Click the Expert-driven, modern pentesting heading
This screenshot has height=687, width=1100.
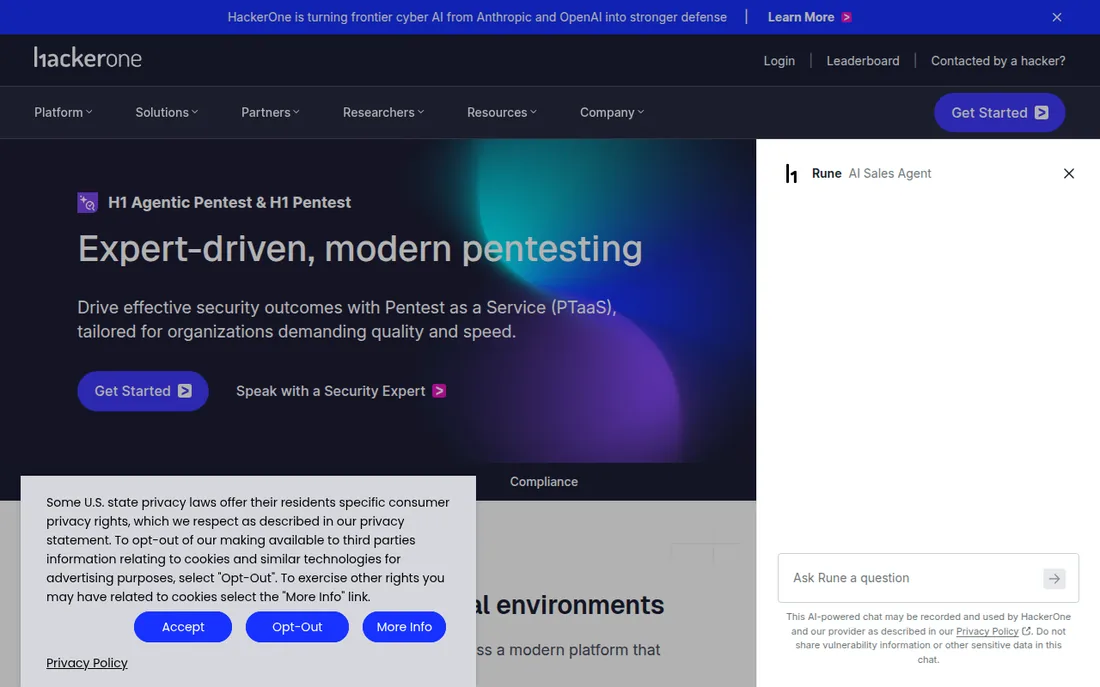pos(360,248)
